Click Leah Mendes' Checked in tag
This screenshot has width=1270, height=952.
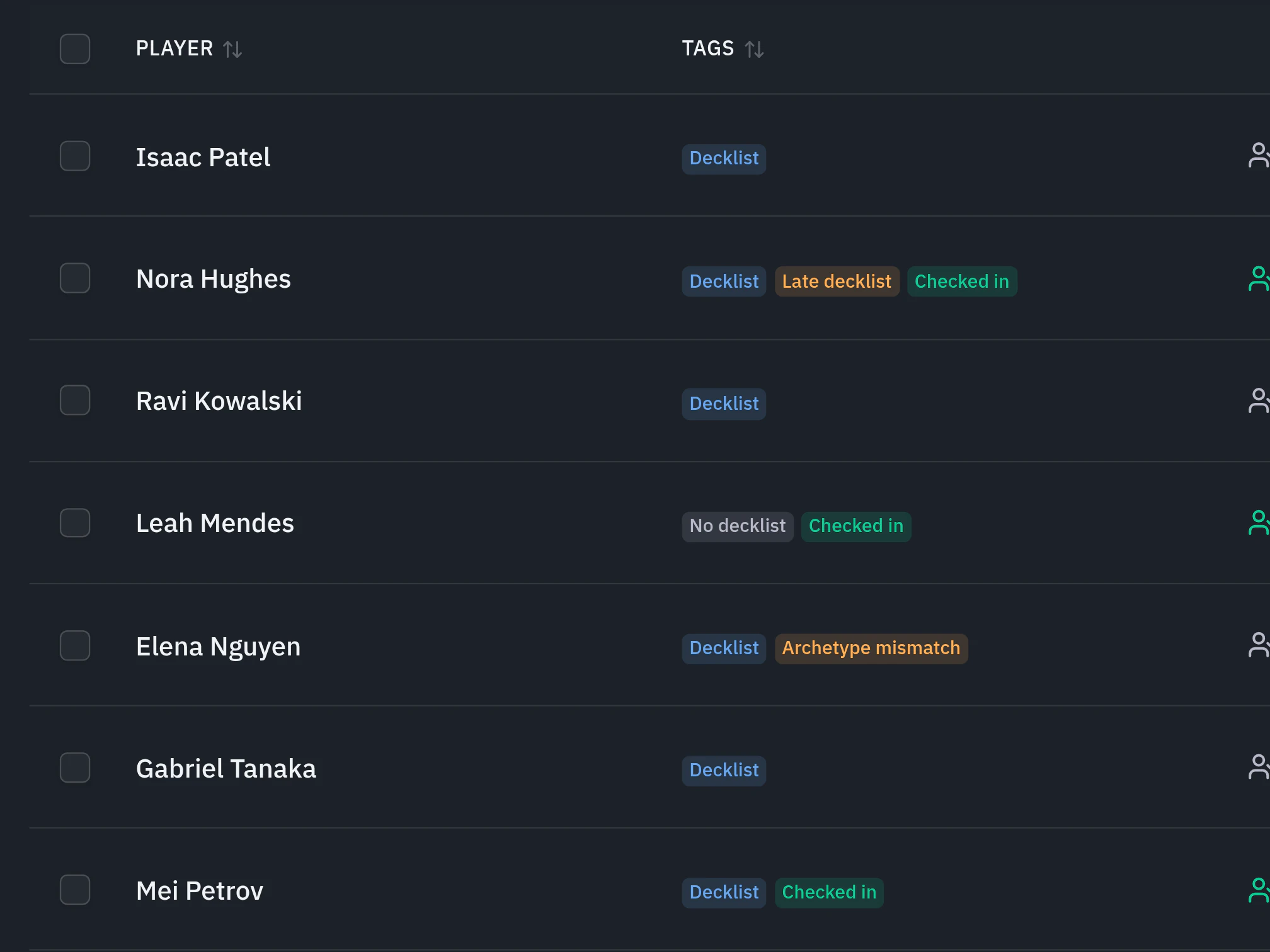pyautogui.click(x=856, y=526)
